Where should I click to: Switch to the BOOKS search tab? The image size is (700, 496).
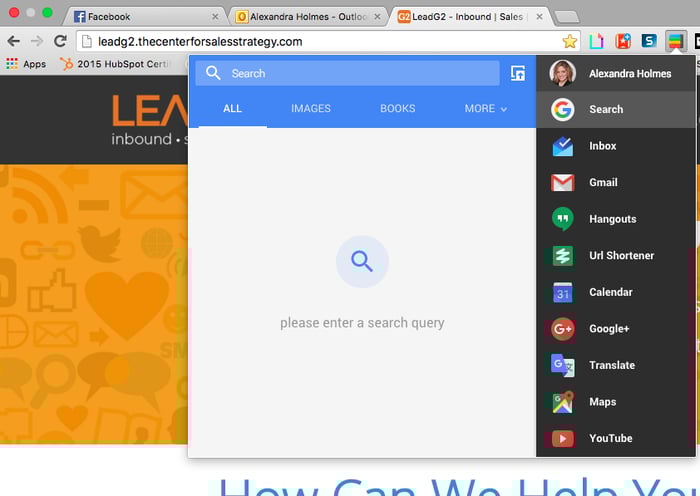pyautogui.click(x=397, y=109)
